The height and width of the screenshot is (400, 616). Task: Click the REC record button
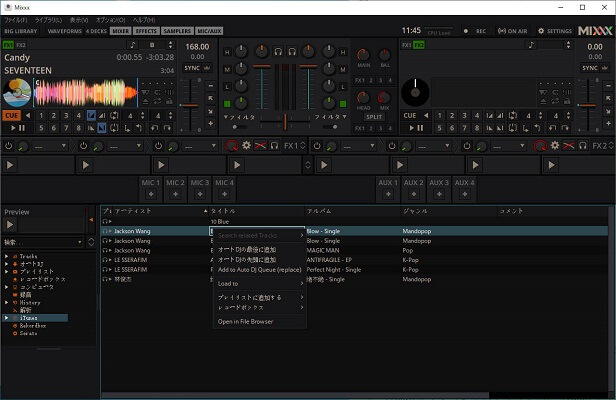(475, 31)
